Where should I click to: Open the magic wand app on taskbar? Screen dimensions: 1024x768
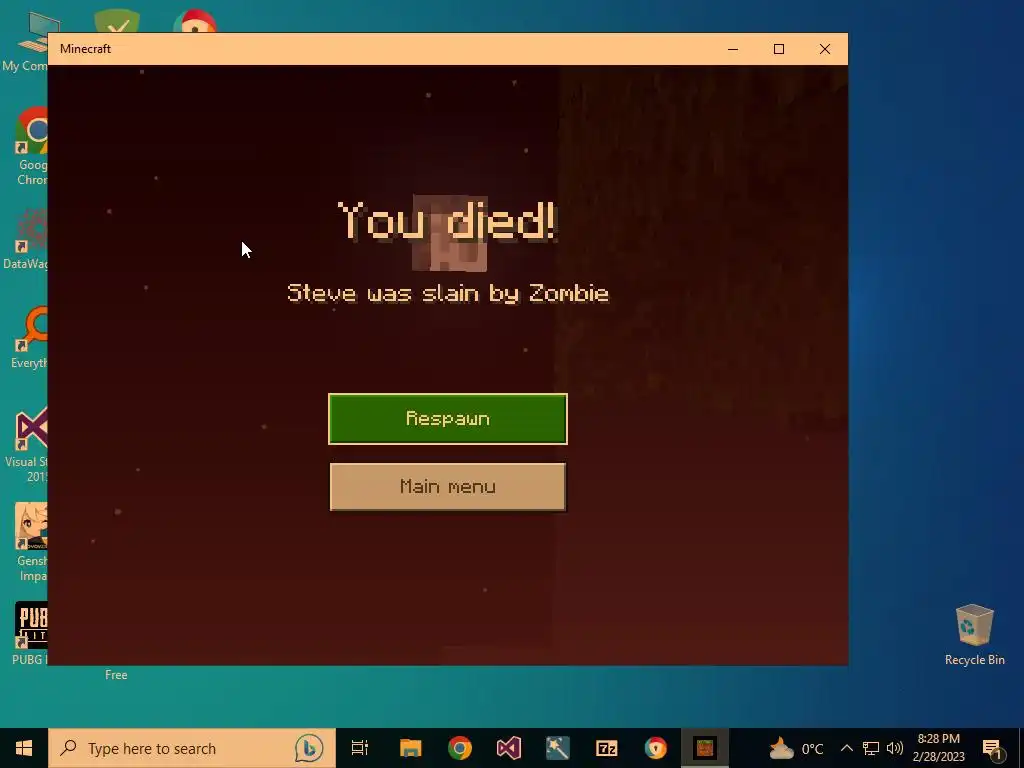click(x=558, y=748)
